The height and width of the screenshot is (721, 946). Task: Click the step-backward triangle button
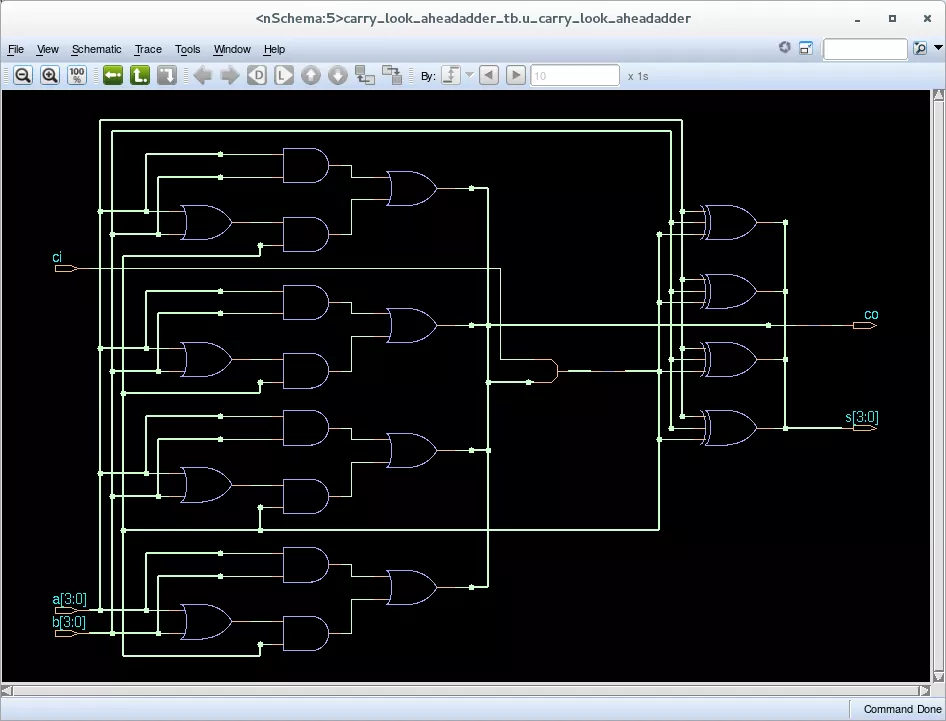point(489,75)
